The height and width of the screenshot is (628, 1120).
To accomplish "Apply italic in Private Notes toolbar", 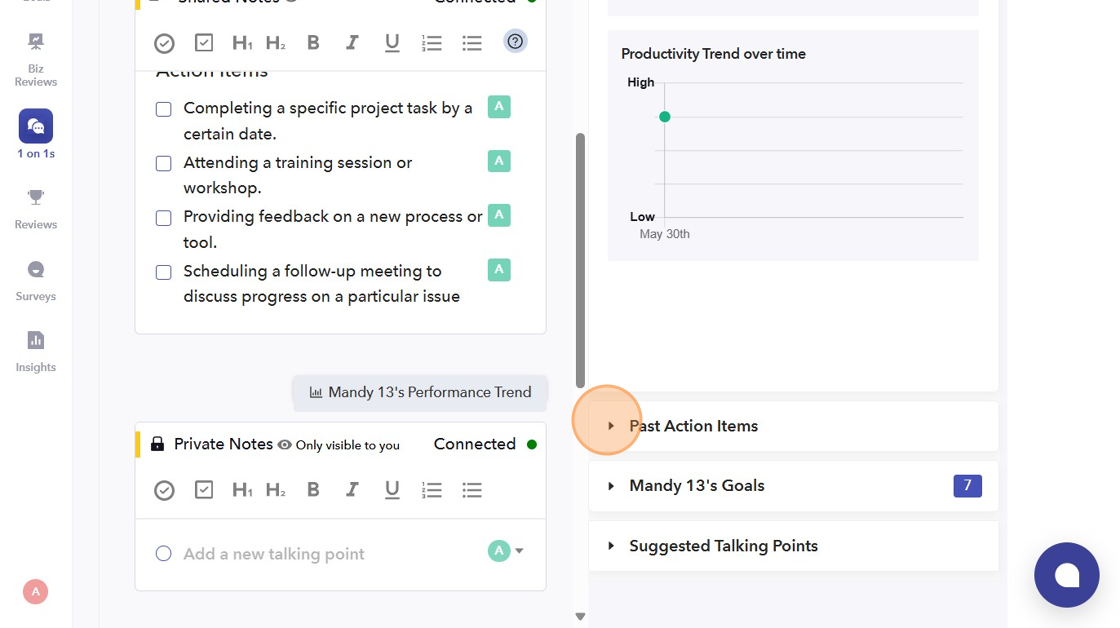I will click(x=352, y=489).
